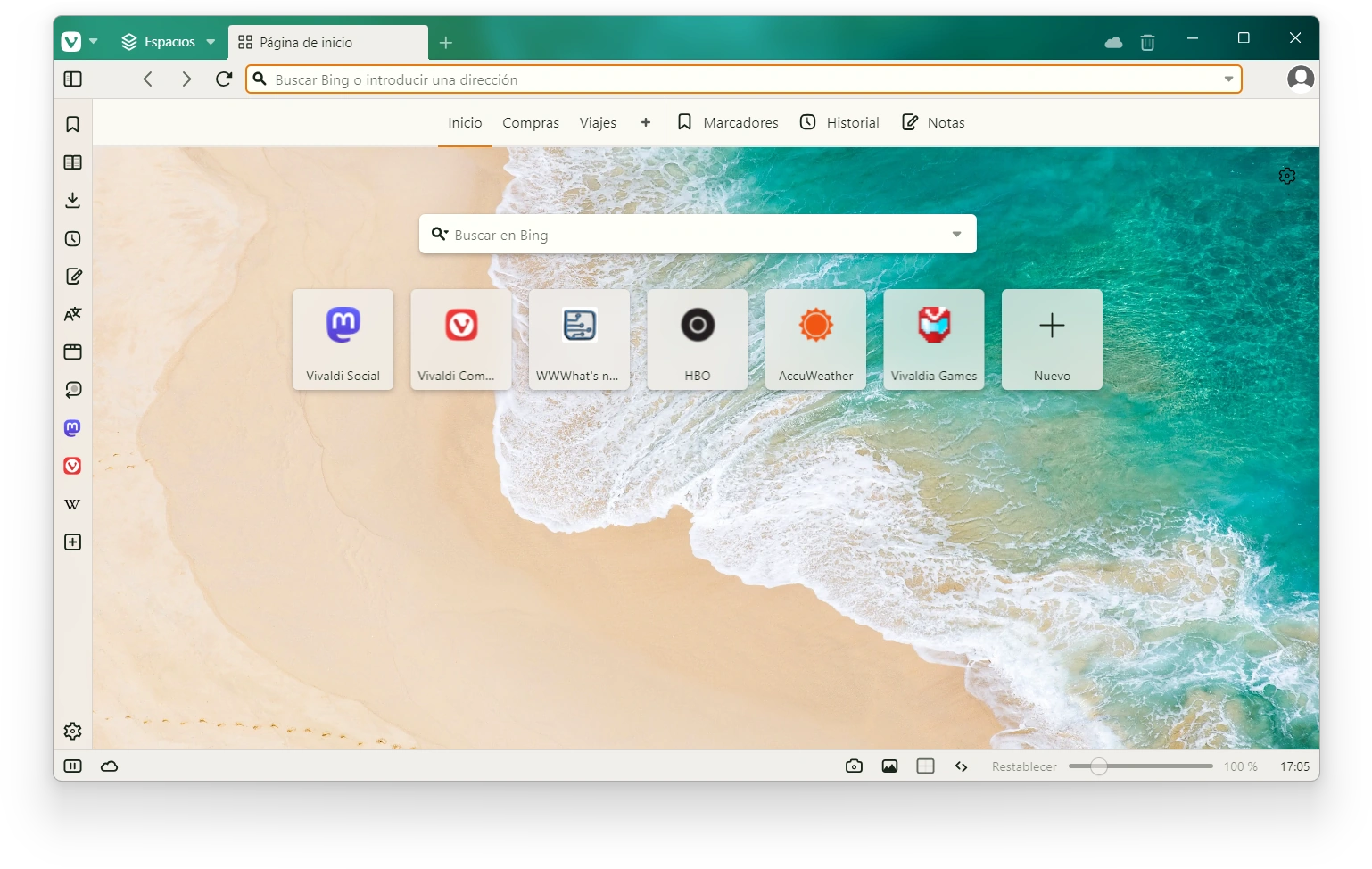Image resolution: width=1372 pixels, height=869 pixels.
Task: Click the synced tabs cloud icon
Action: point(1113,42)
